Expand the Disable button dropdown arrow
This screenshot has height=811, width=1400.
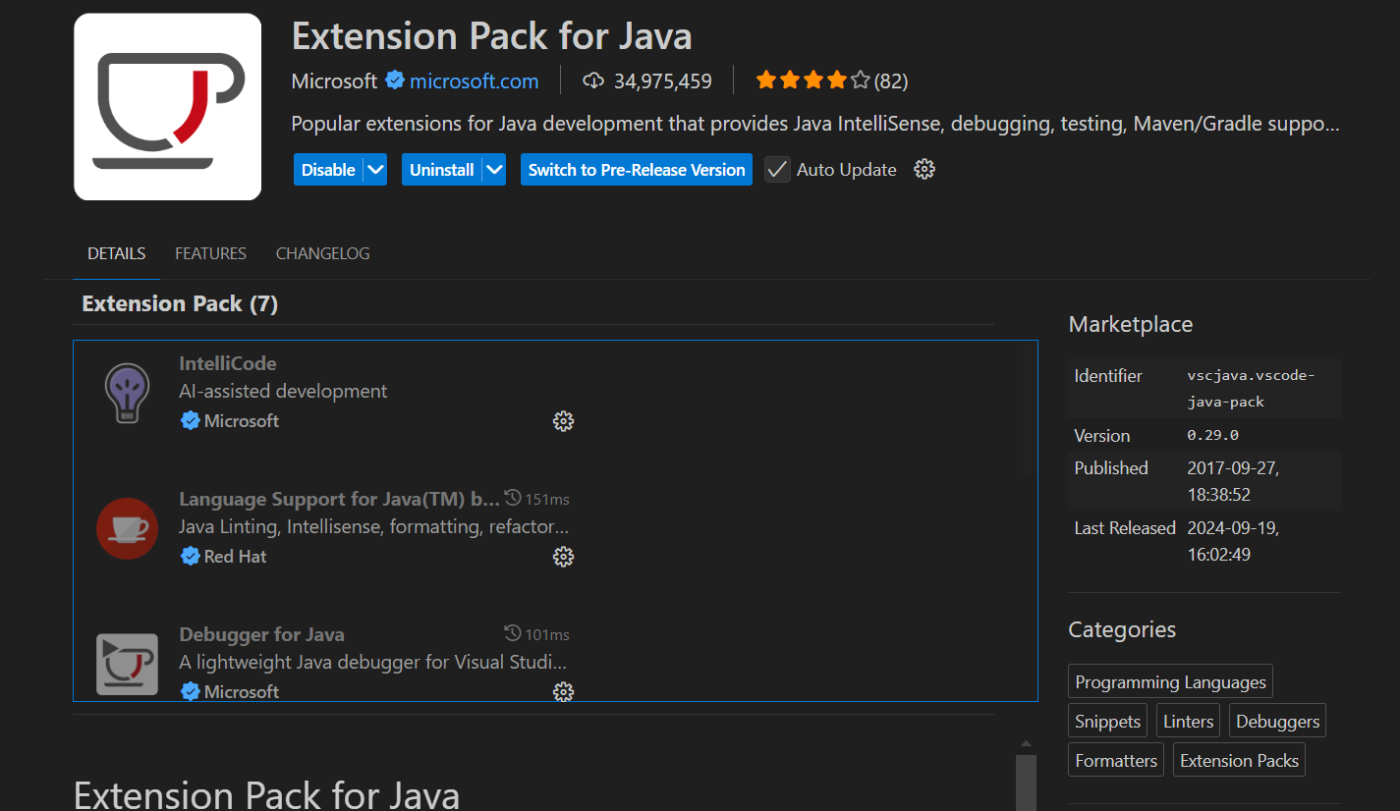pyautogui.click(x=376, y=169)
